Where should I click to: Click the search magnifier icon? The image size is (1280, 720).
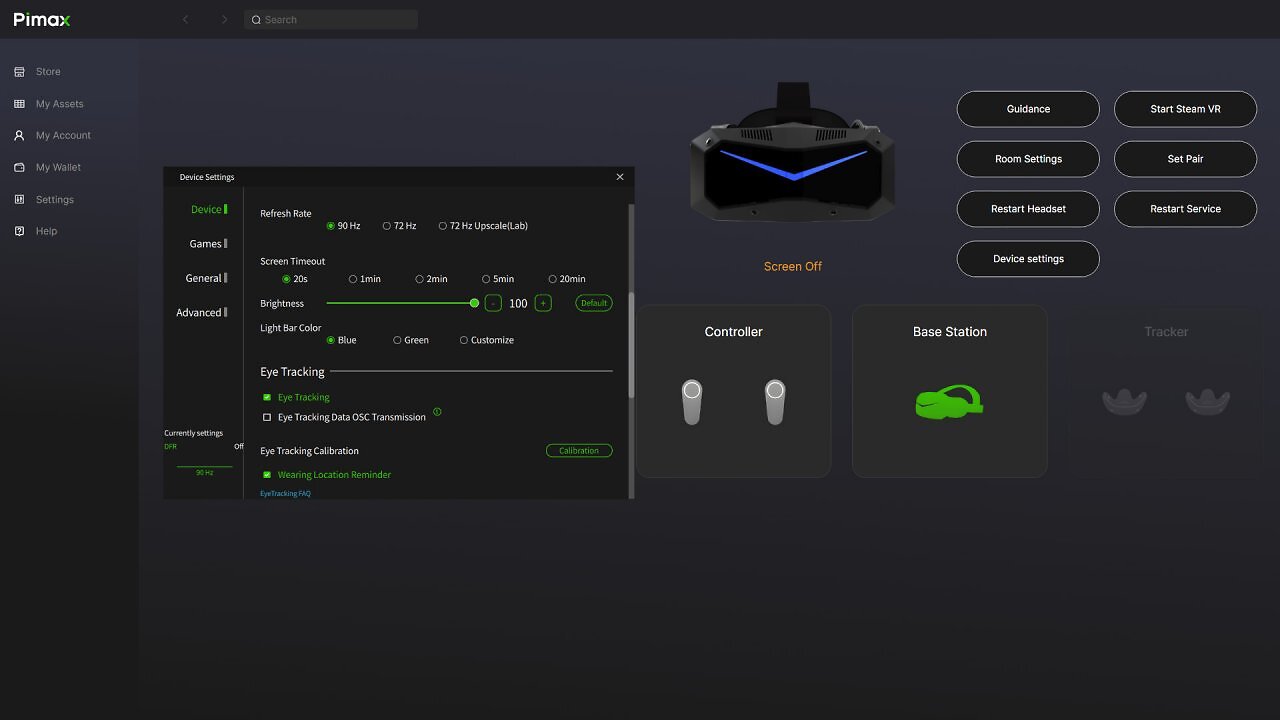[256, 20]
